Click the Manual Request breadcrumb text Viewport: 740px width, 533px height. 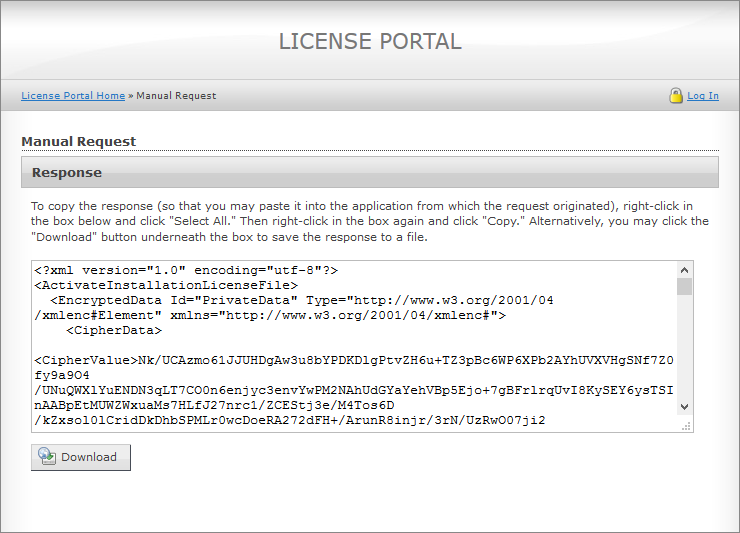point(176,96)
